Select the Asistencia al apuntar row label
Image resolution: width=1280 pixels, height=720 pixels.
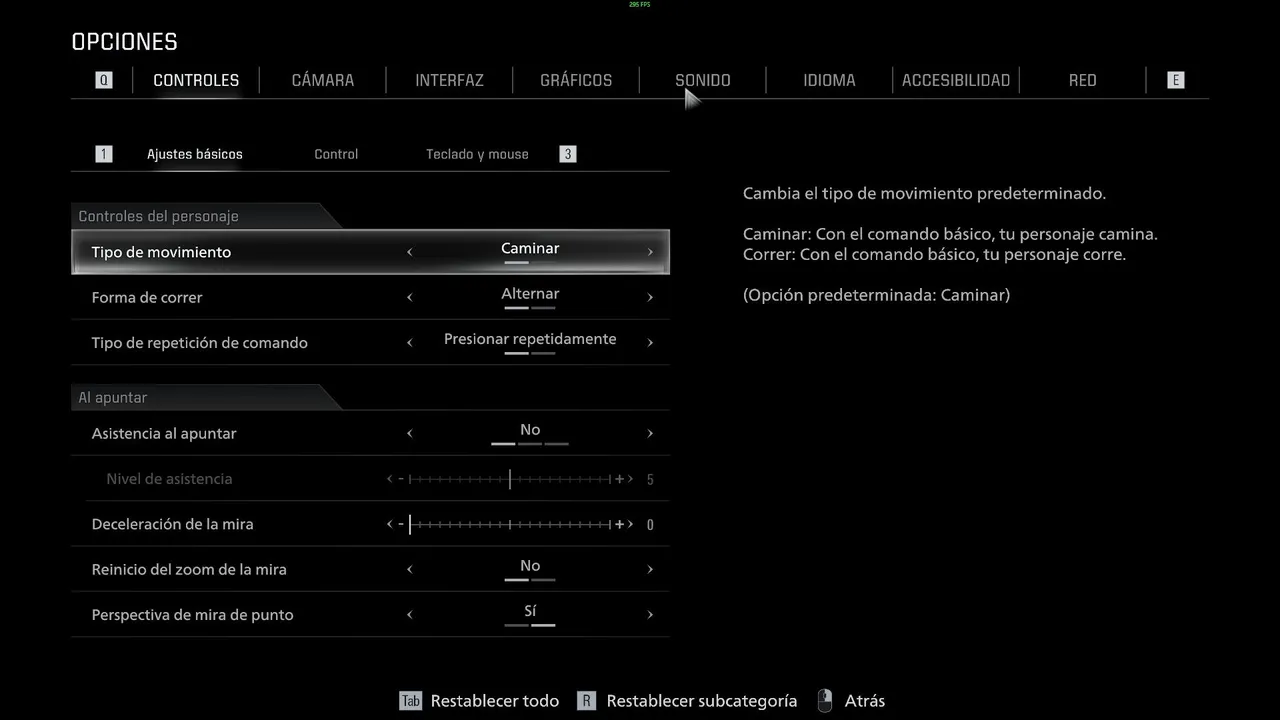pyautogui.click(x=164, y=433)
